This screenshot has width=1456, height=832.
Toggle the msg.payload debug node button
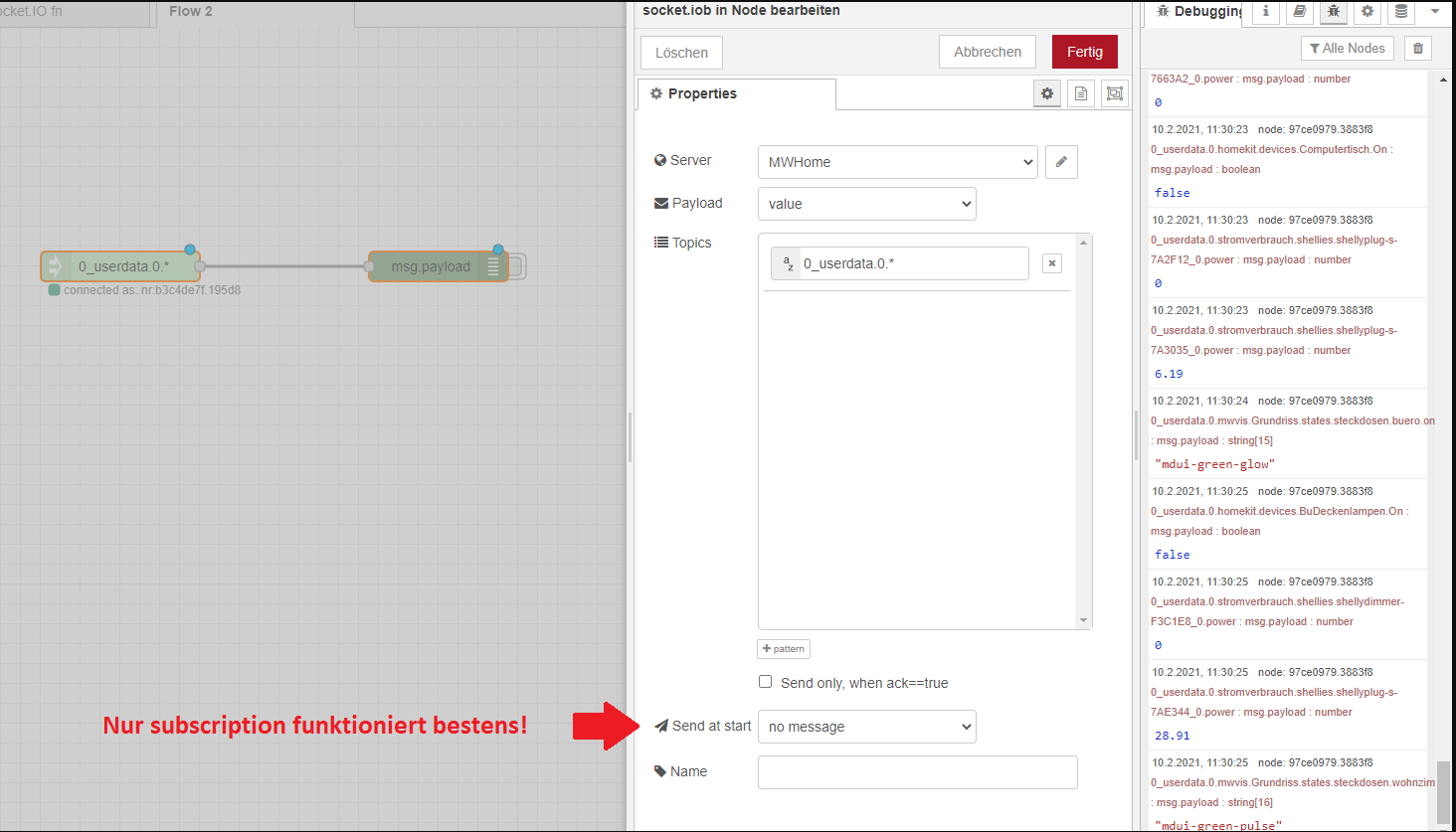click(517, 266)
